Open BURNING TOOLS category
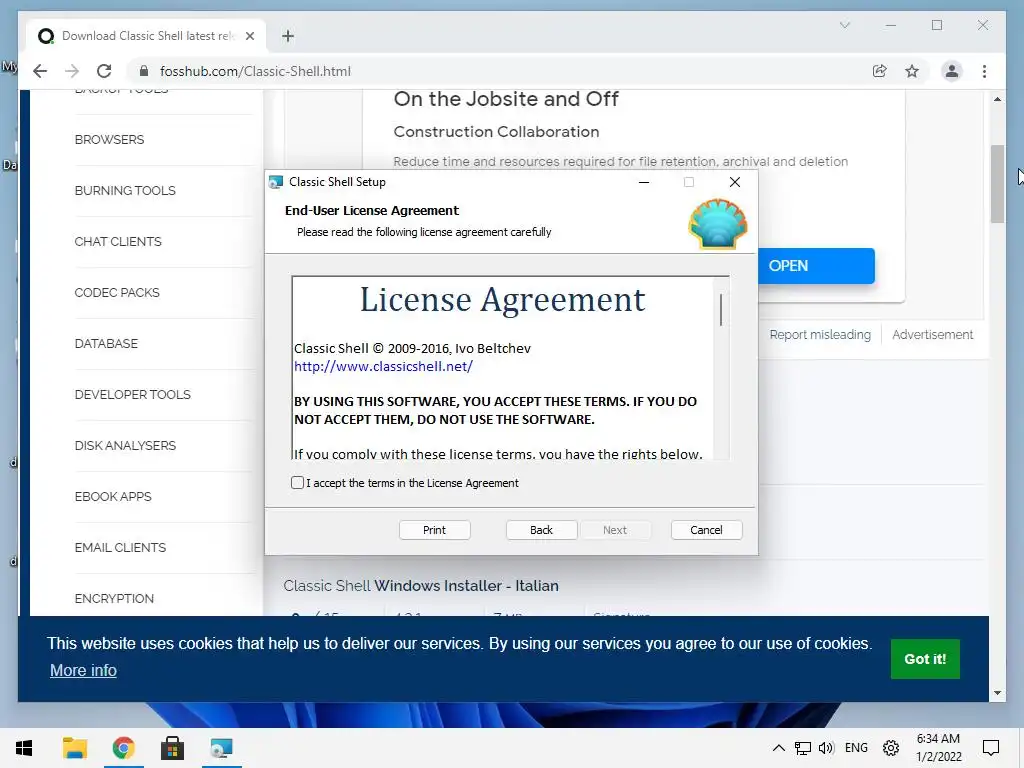Viewport: 1024px width, 768px height. click(x=125, y=191)
